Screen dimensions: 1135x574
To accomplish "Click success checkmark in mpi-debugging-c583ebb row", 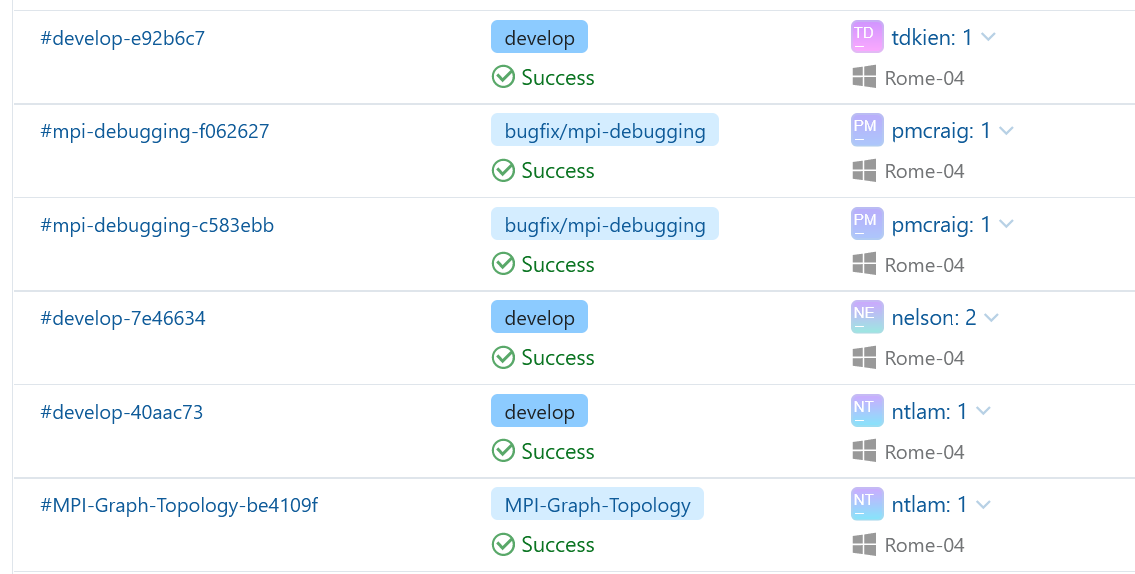I will (503, 264).
